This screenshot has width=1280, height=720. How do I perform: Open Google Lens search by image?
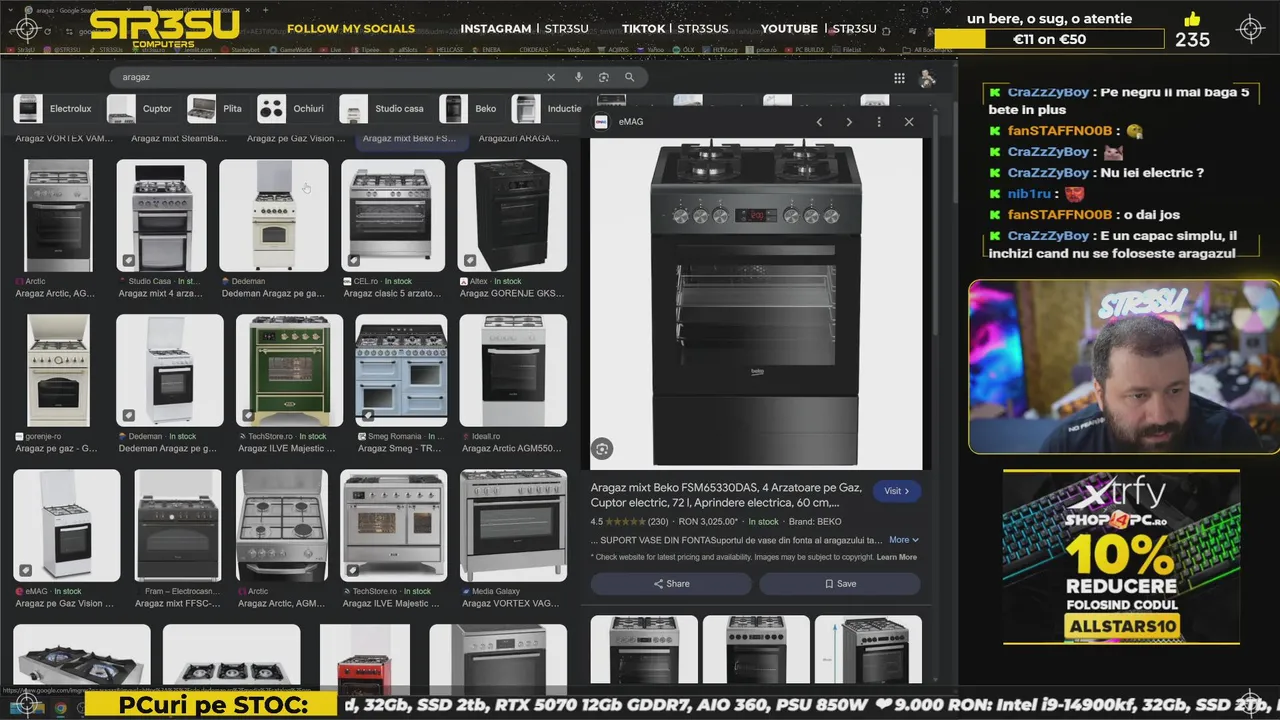point(604,77)
